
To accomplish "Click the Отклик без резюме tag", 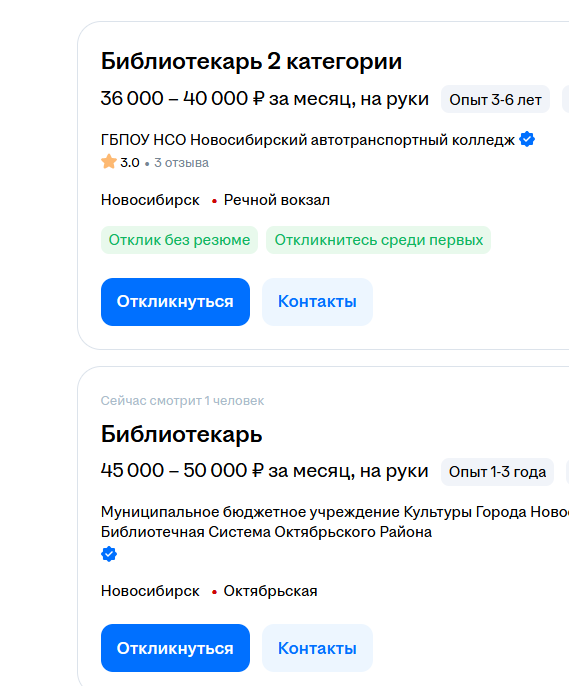I will coord(179,240).
